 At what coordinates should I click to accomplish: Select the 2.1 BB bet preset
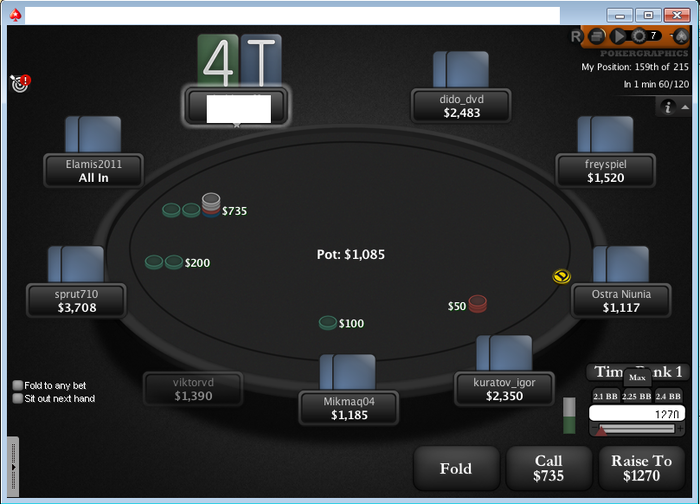coord(605,396)
